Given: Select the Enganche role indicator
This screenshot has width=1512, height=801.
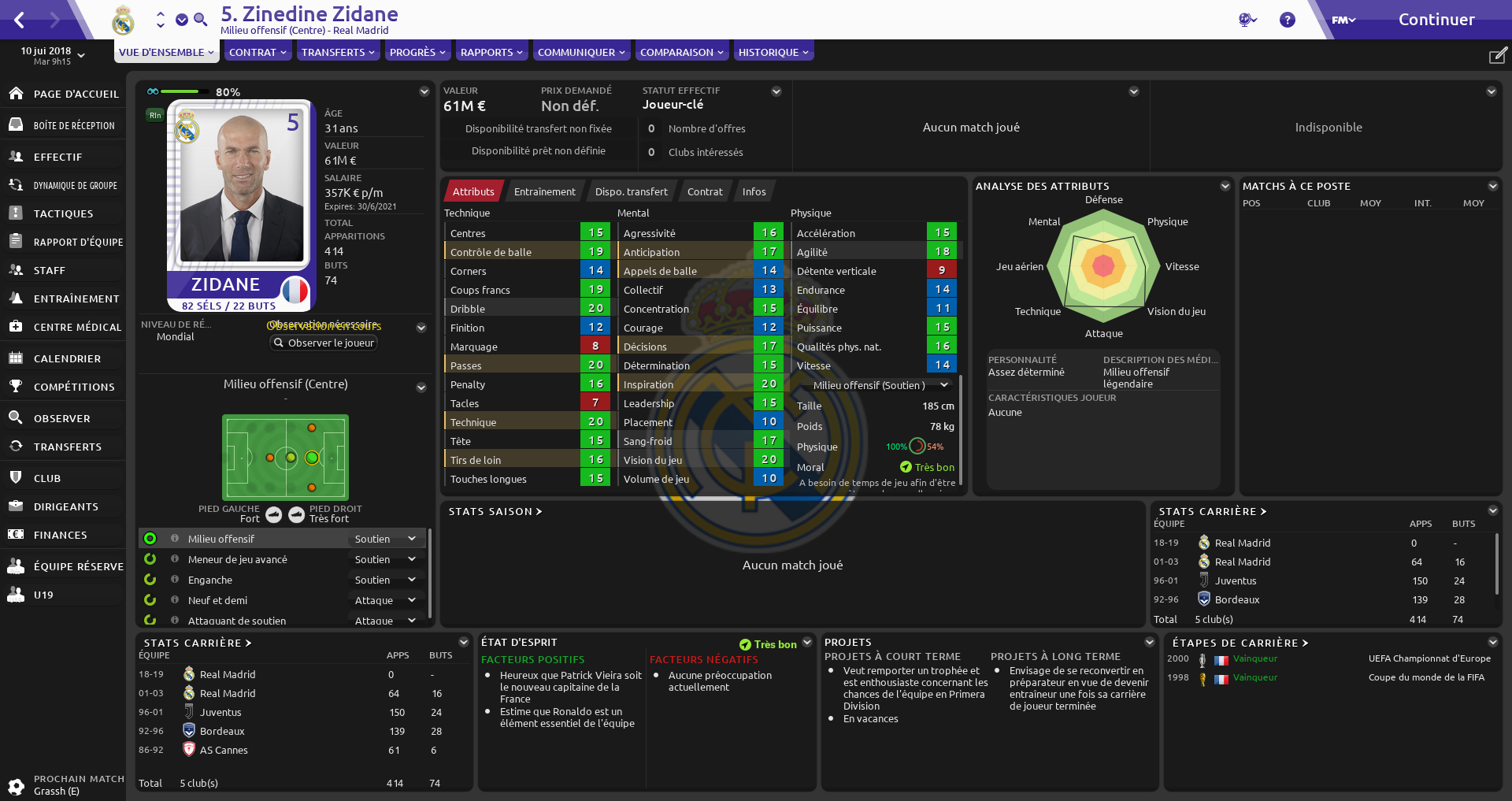Looking at the screenshot, I should tap(150, 580).
